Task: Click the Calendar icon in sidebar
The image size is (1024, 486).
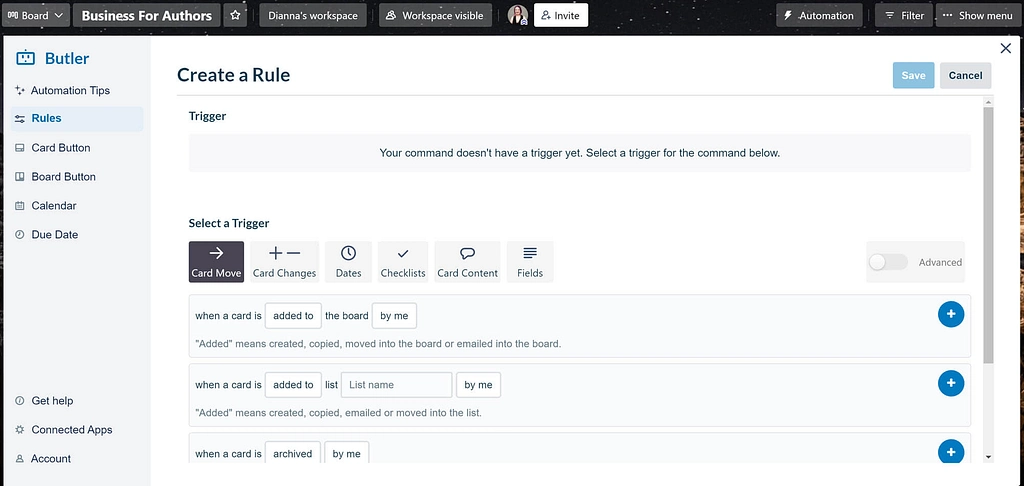Action: pos(20,206)
